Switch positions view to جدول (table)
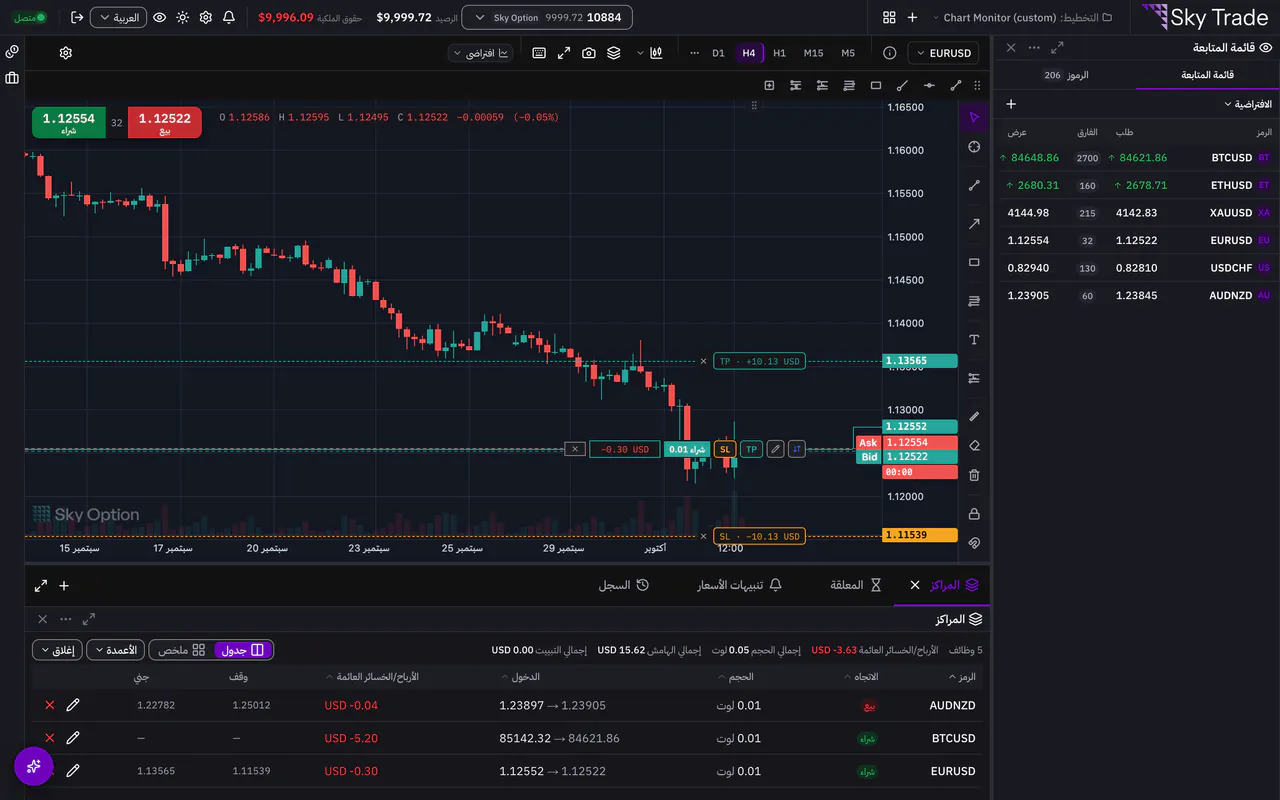The height and width of the screenshot is (800, 1280). tap(243, 650)
